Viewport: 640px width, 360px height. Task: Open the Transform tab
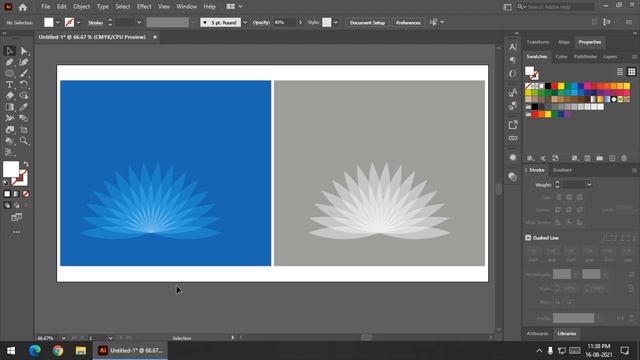point(538,42)
